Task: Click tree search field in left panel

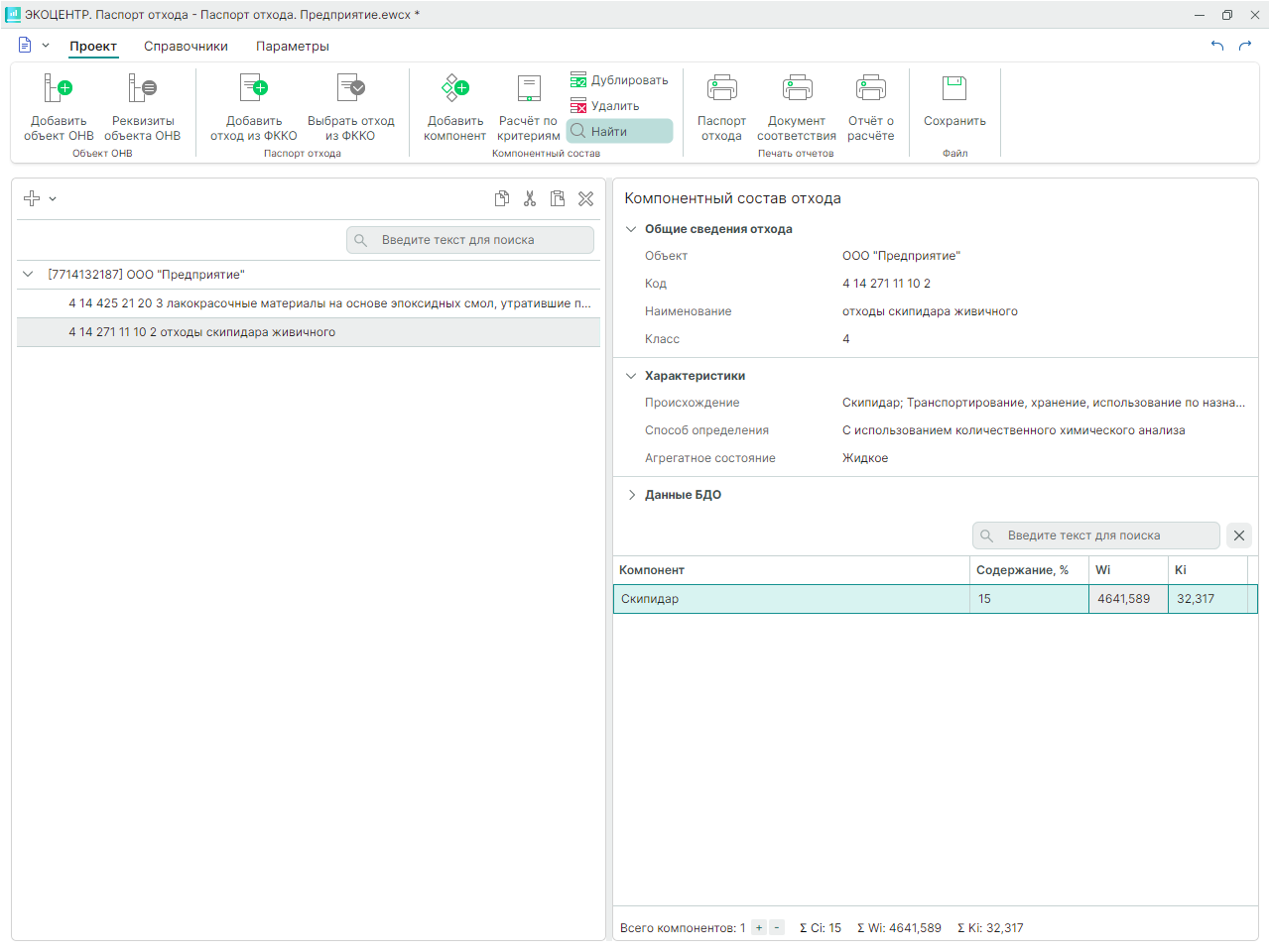Action: point(470,240)
